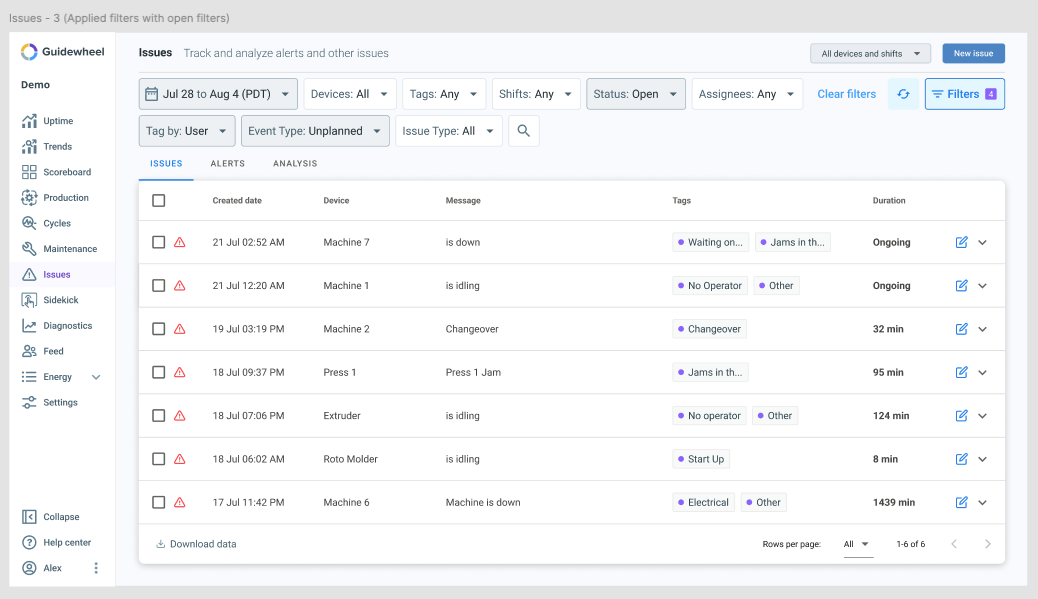Viewport: 1038px width, 599px height.
Task: Click the Guidewheel logo
Action: pos(62,52)
